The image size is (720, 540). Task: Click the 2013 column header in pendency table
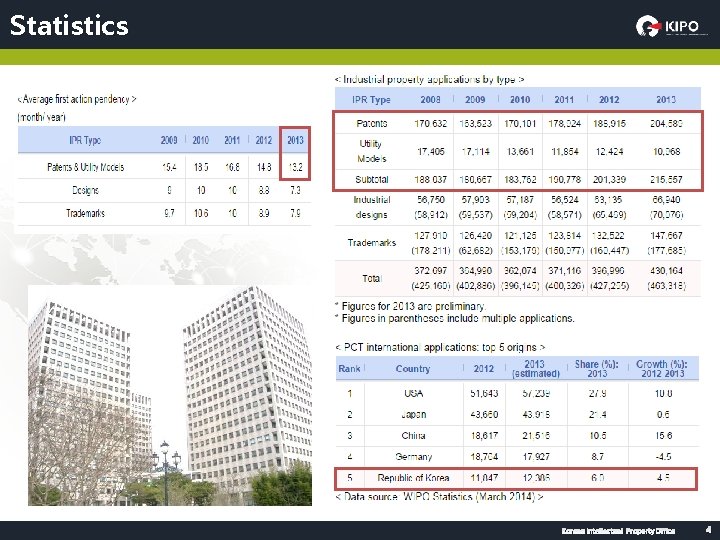295,140
